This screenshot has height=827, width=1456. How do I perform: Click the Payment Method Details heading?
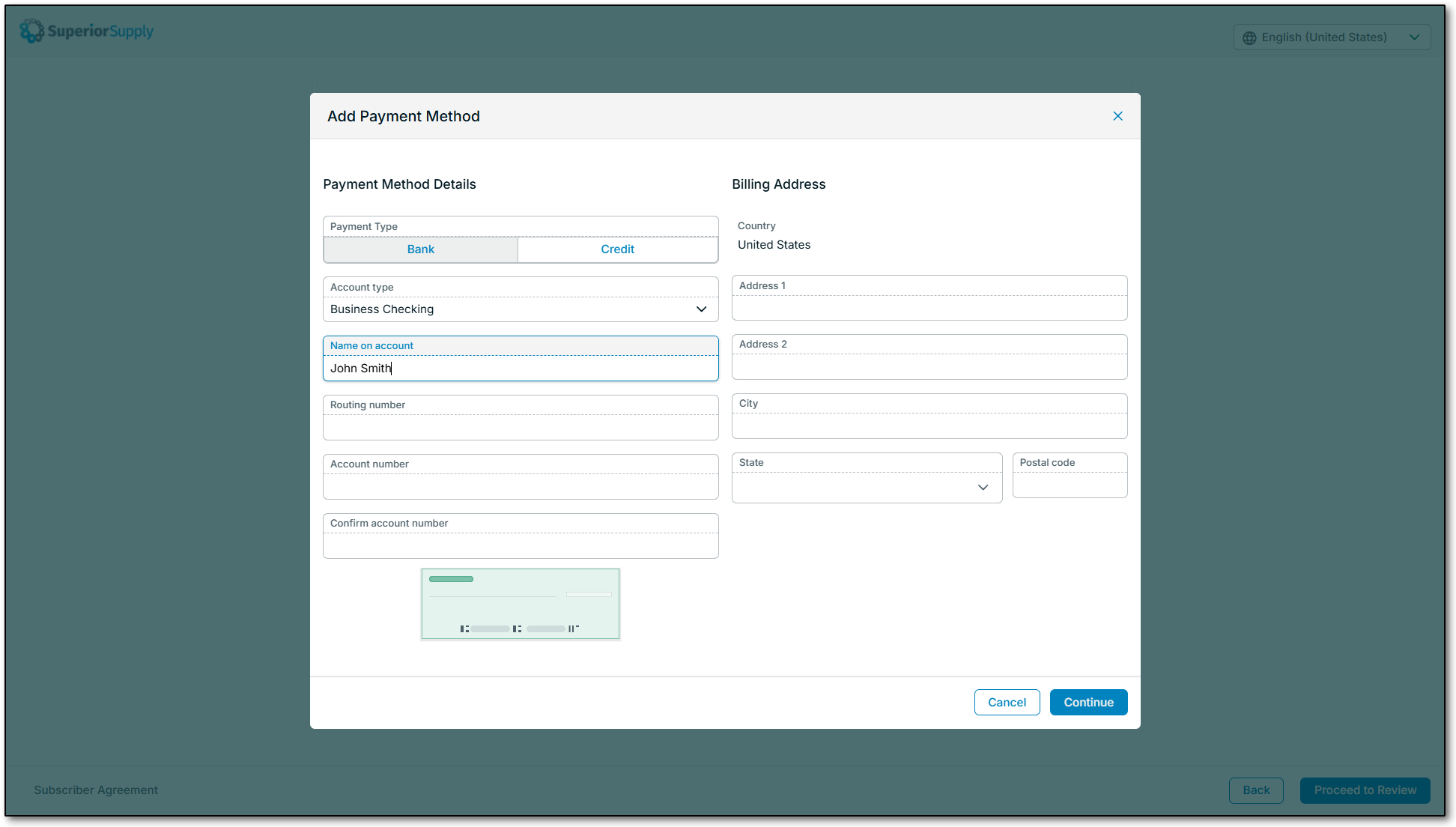pos(399,184)
